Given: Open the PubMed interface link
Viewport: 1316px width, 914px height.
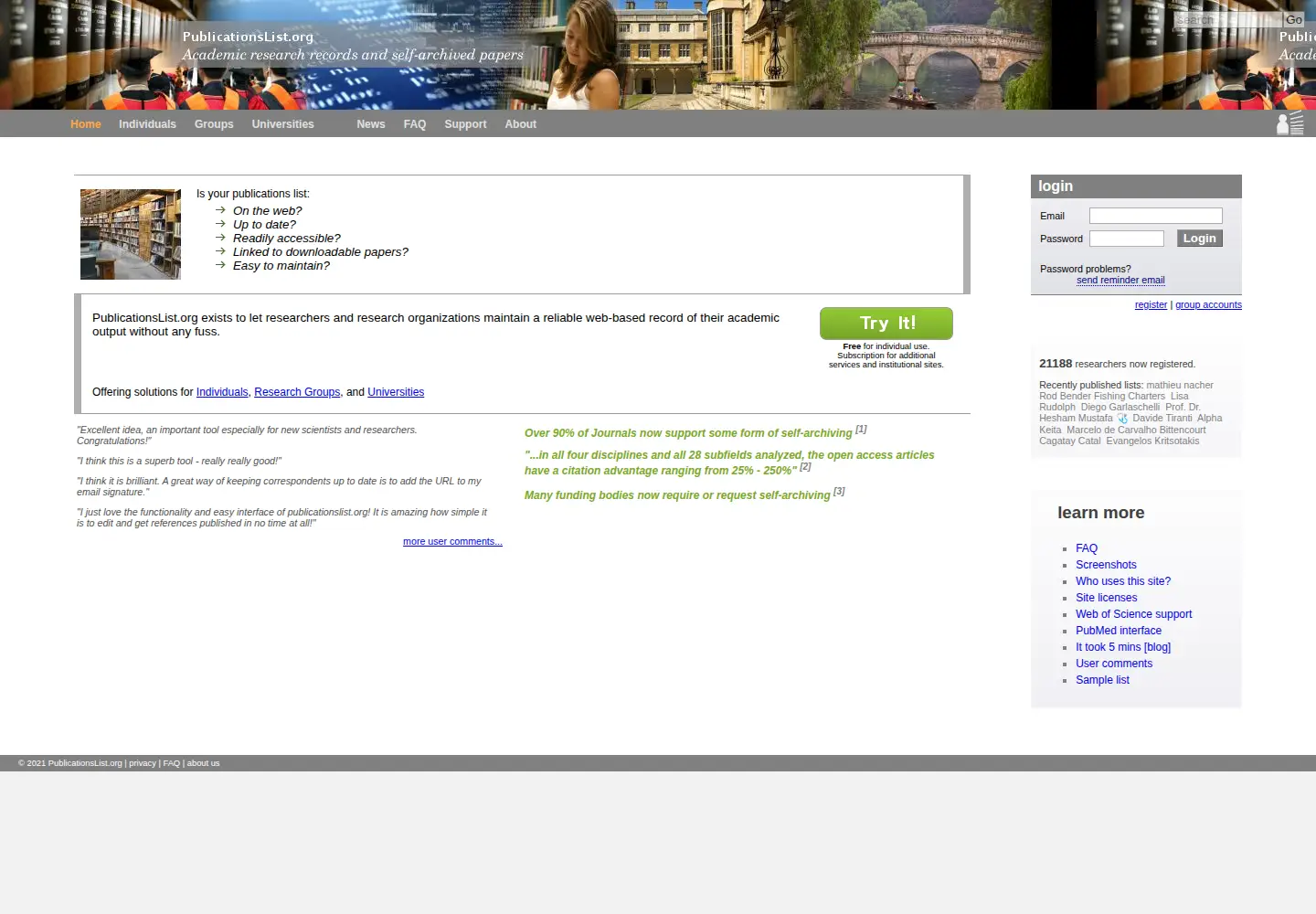Looking at the screenshot, I should coord(1119,631).
